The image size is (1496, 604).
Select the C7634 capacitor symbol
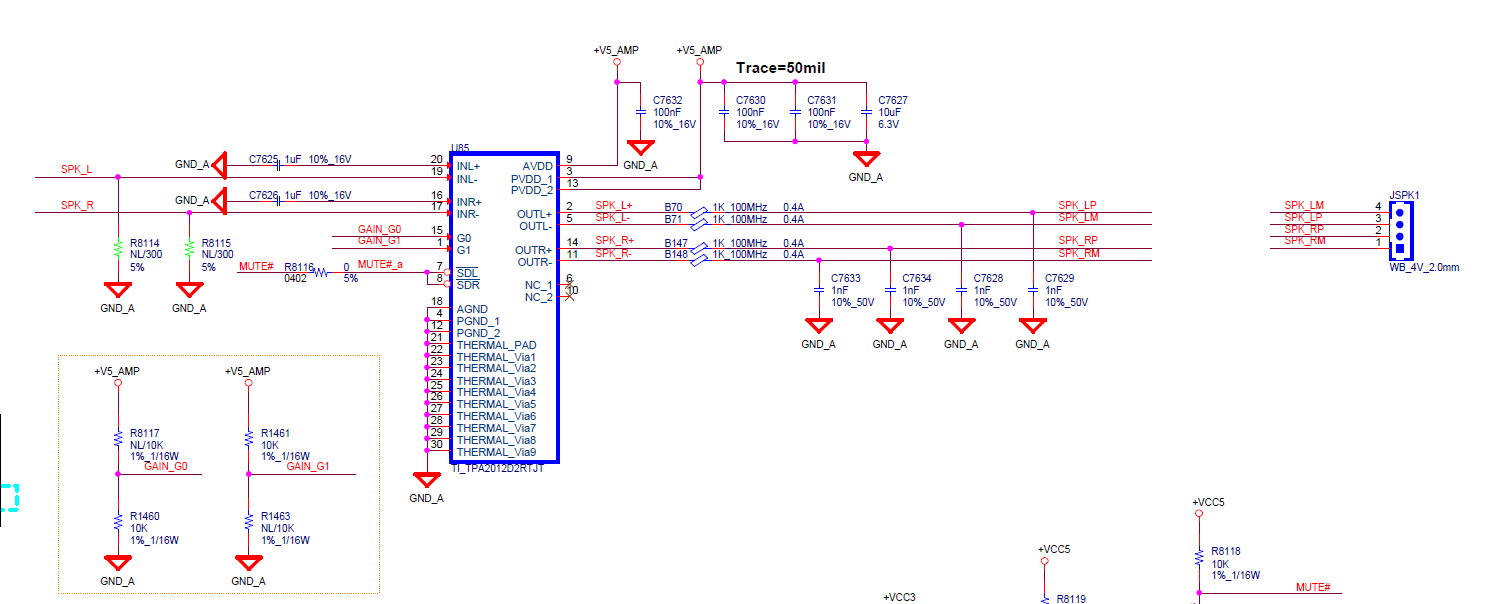click(x=889, y=290)
